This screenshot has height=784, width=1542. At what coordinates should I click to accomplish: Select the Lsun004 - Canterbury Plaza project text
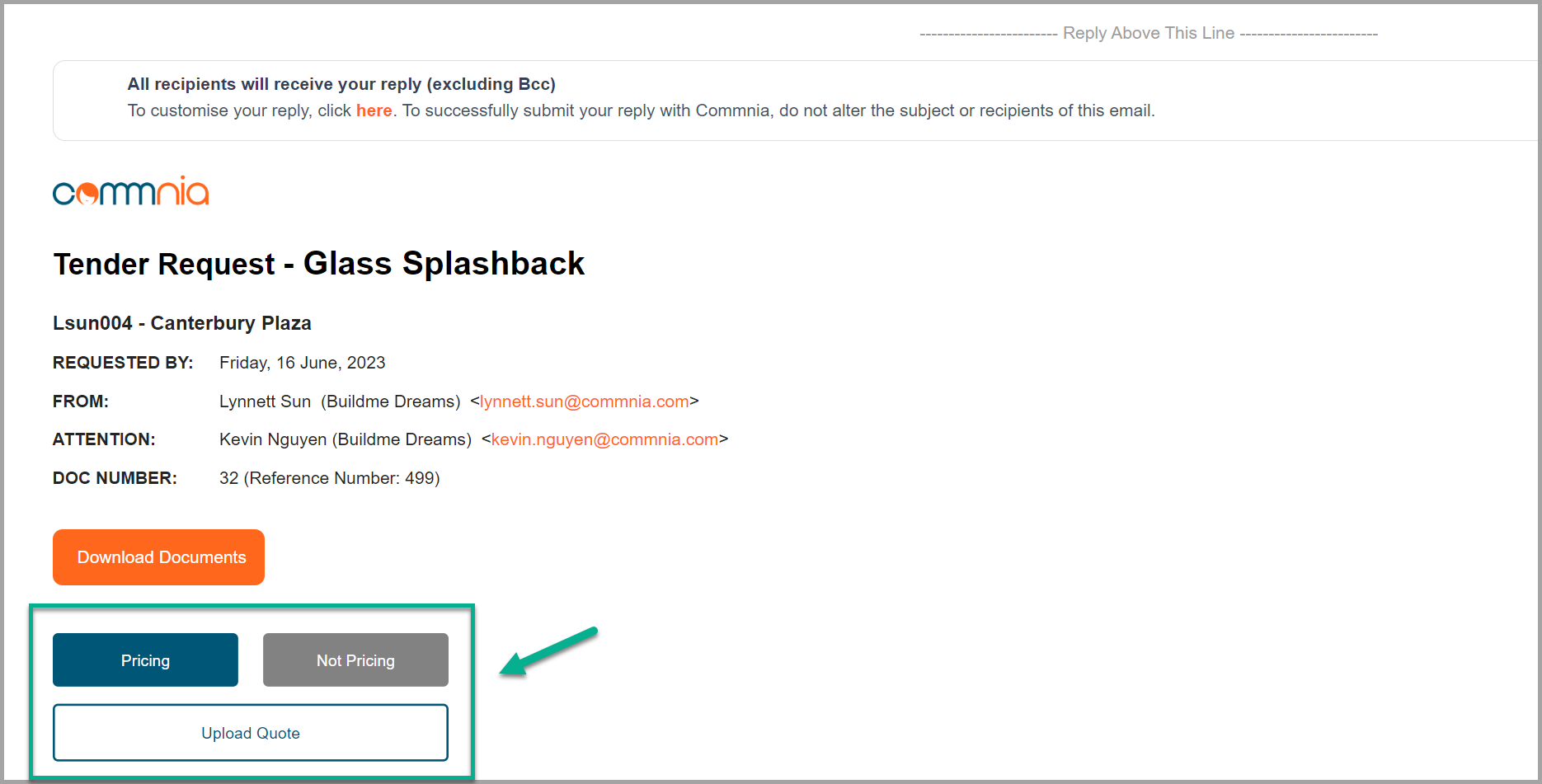[182, 323]
